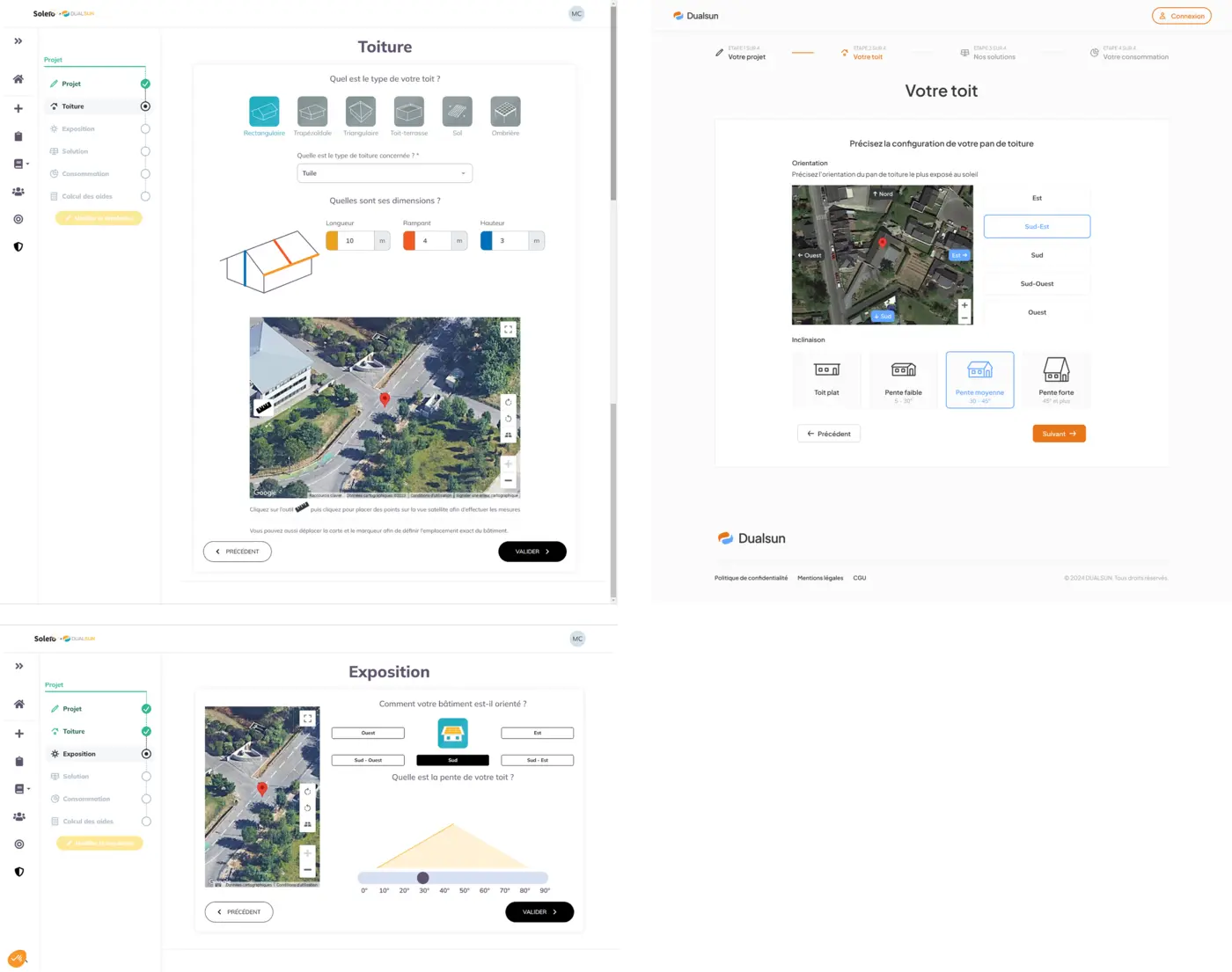Choose the Est orientation option in the Dualsun list
The image size is (1232, 972).
[x=1037, y=198]
